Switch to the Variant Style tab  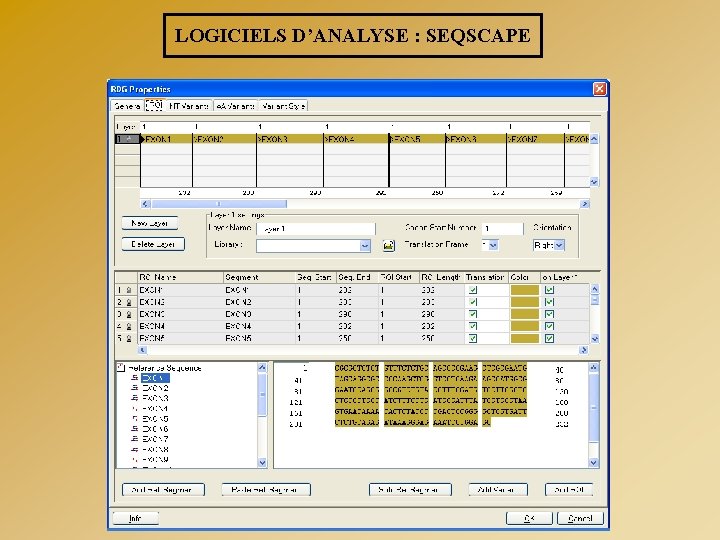[x=283, y=106]
